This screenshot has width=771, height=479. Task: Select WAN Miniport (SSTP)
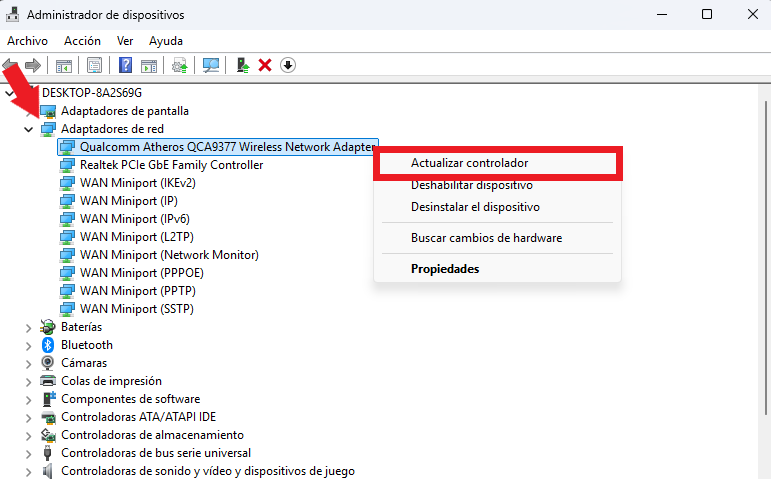click(137, 309)
